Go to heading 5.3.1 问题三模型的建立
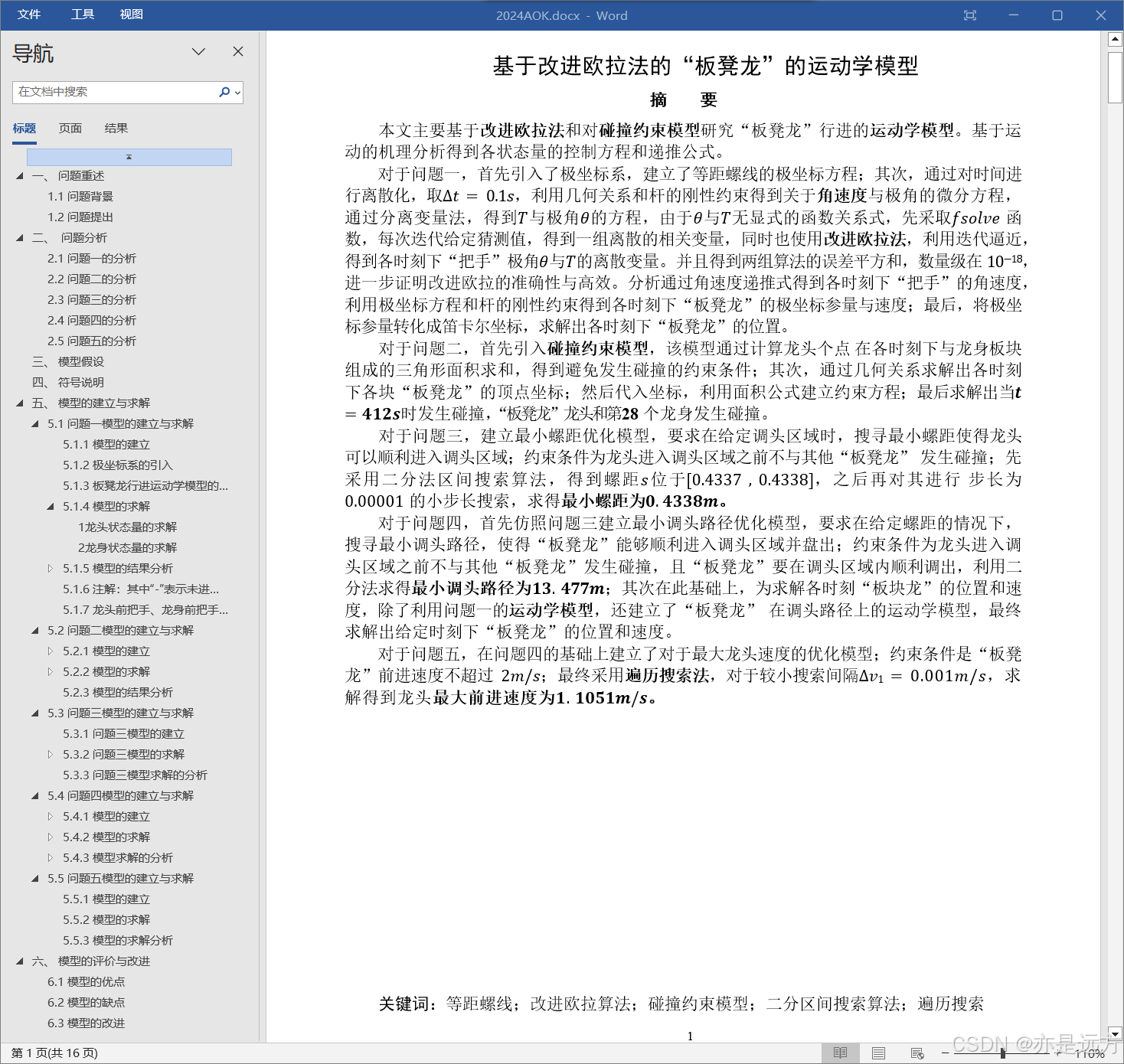Viewport: 1124px width, 1064px height. pos(123,734)
